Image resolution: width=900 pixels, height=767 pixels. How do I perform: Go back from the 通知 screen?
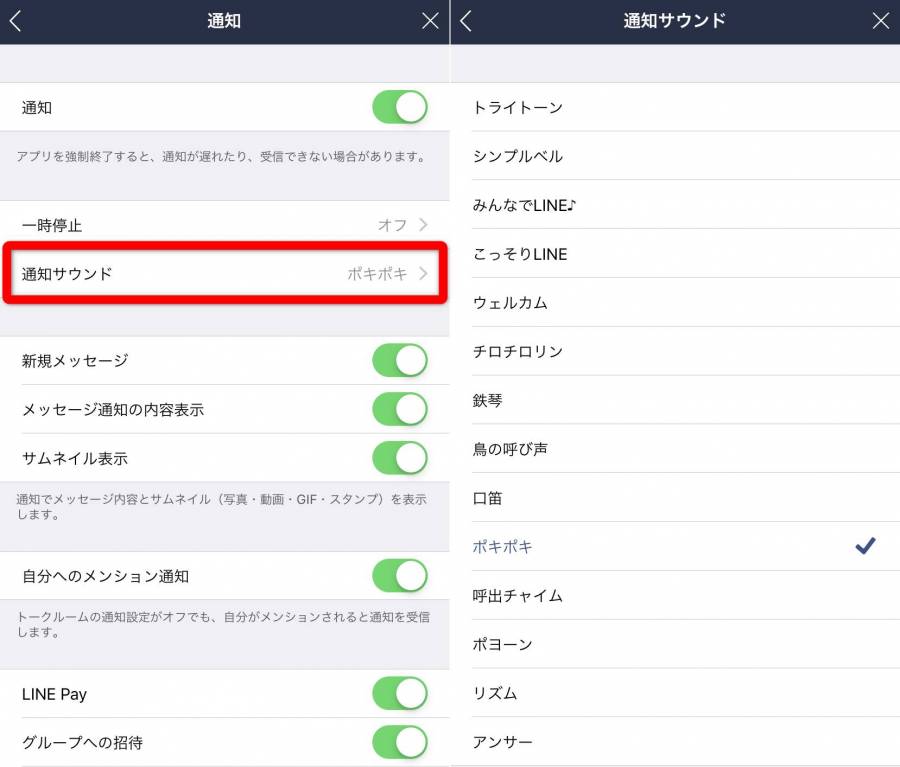coord(15,21)
